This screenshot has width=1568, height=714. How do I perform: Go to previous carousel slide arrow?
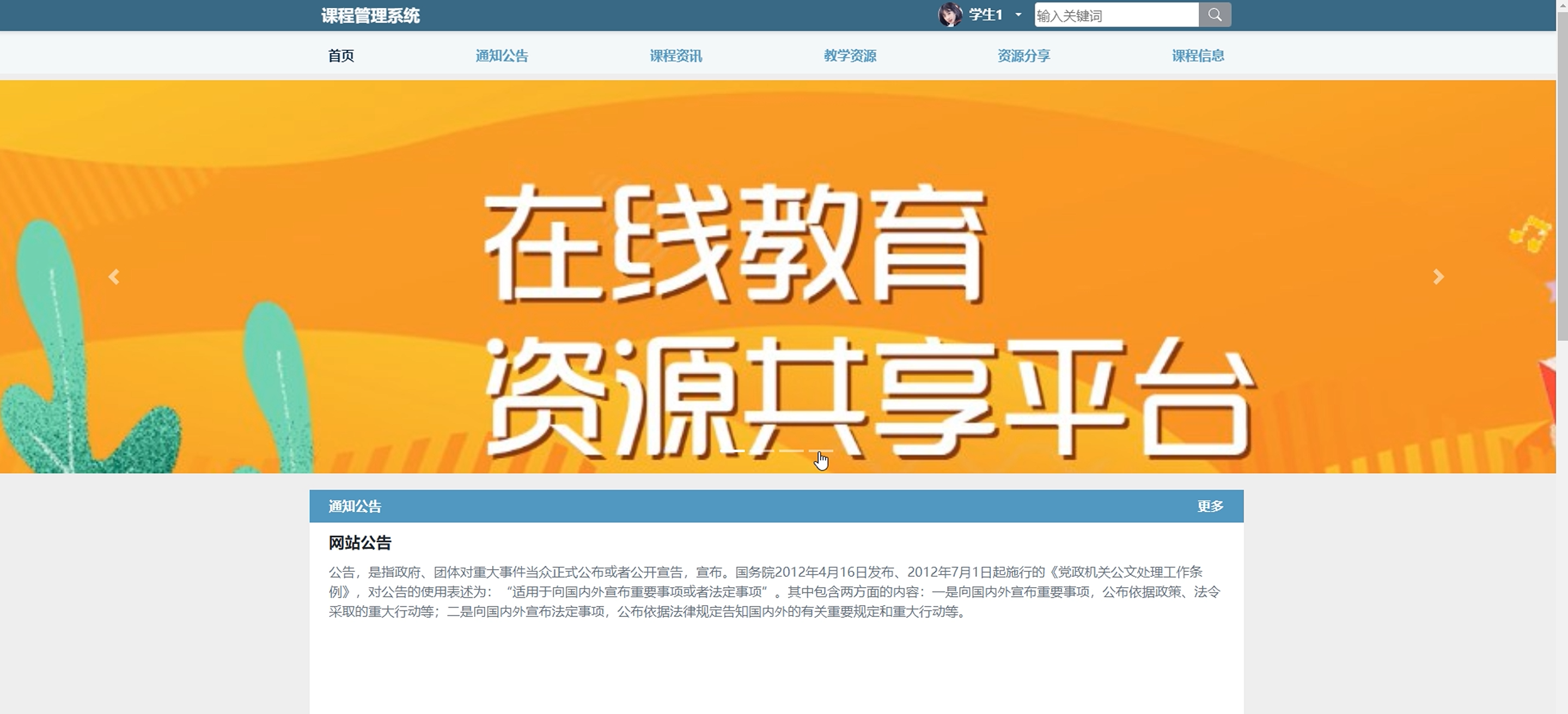(114, 278)
